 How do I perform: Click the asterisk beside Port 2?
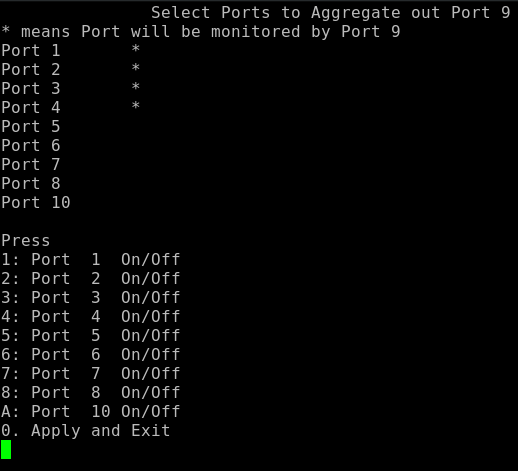(x=135, y=68)
